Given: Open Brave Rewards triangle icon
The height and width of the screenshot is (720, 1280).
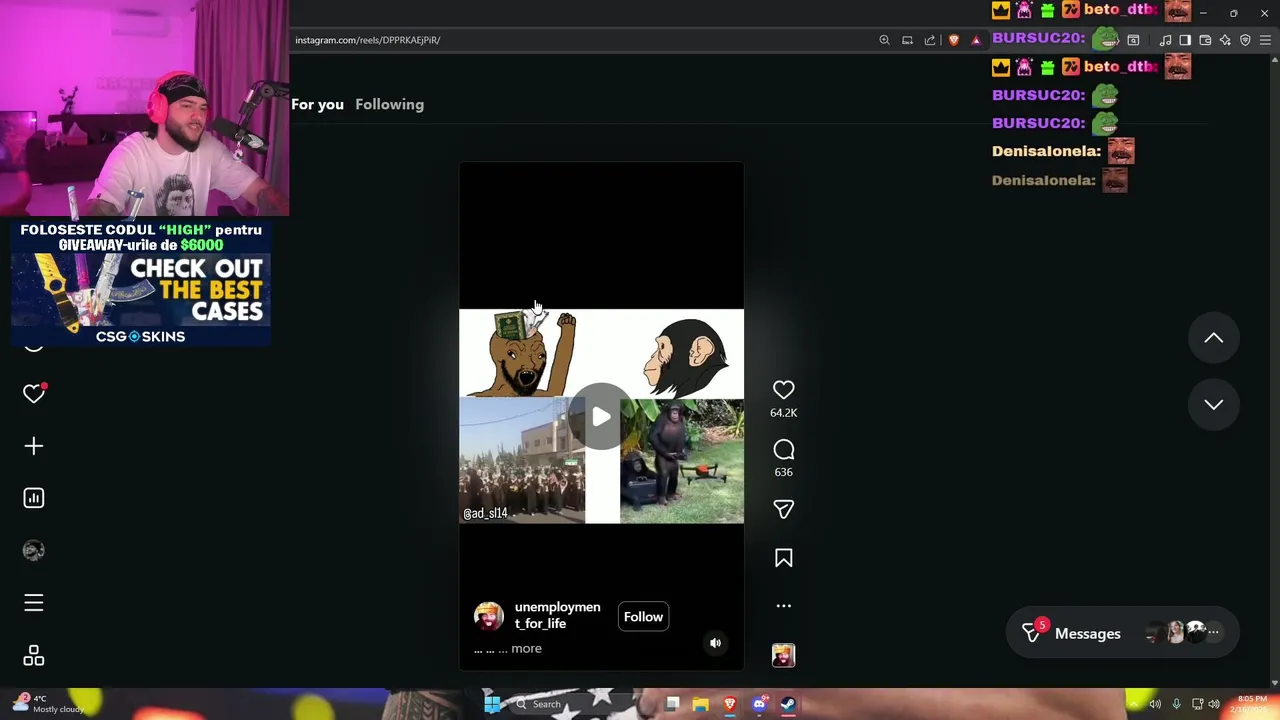Looking at the screenshot, I should (x=976, y=40).
